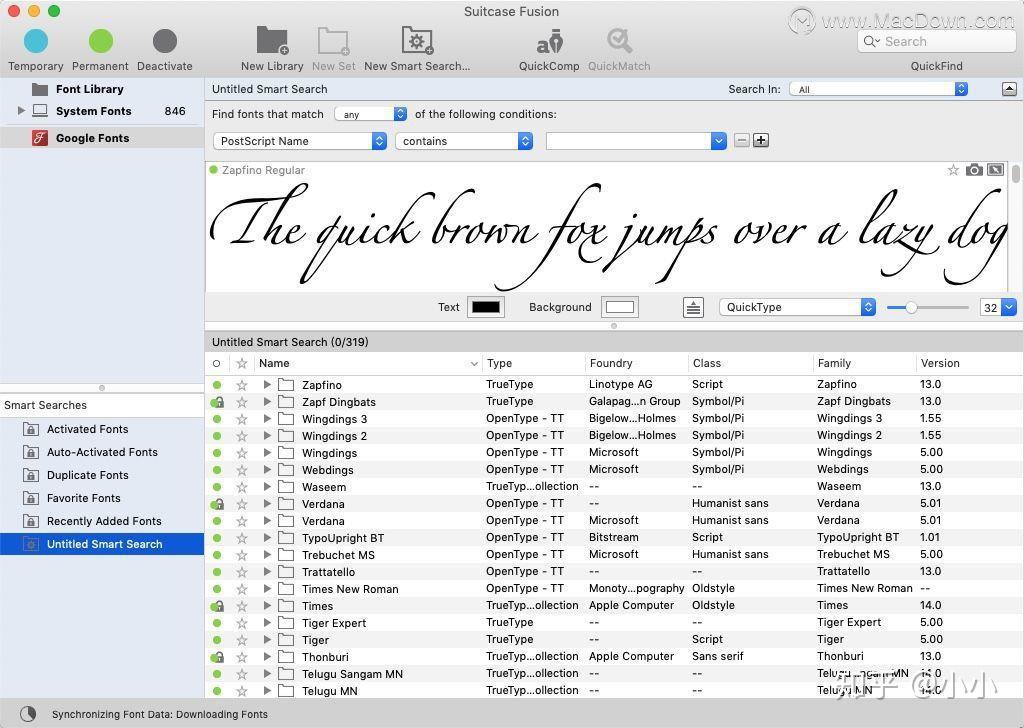Toggle the favorite star on Zapfino preview
The image size is (1024, 728).
click(x=953, y=170)
